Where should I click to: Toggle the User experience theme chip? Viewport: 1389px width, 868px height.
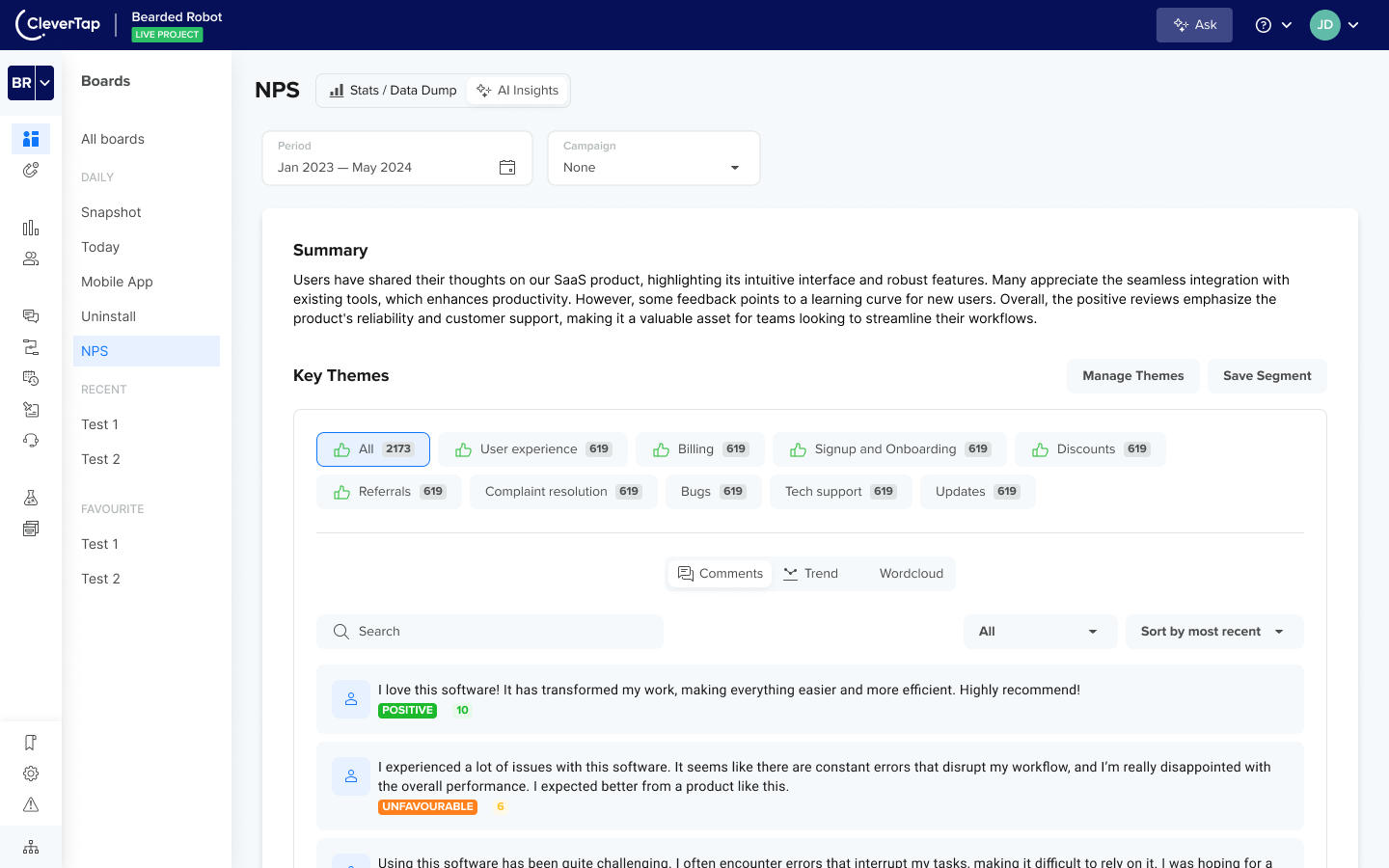pyautogui.click(x=532, y=449)
